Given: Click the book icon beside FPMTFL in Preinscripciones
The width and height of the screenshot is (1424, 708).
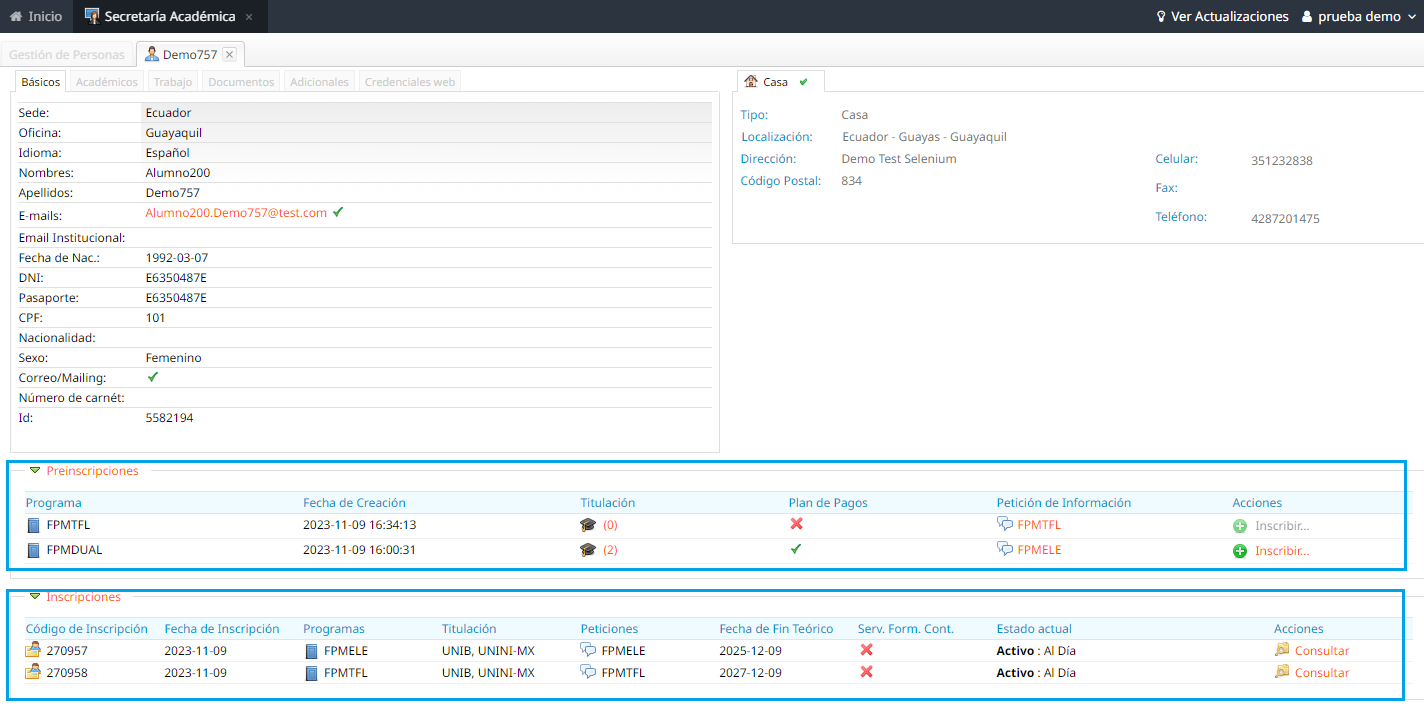Looking at the screenshot, I should click(x=34, y=525).
